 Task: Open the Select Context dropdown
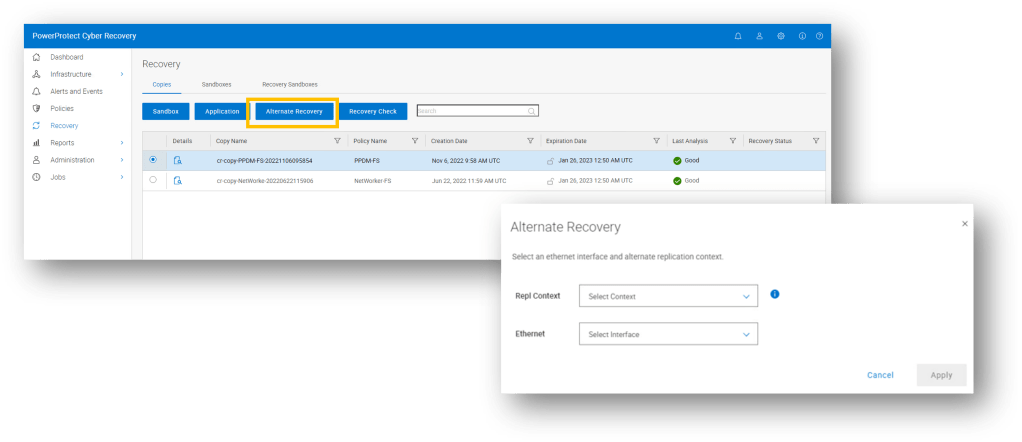pyautogui.click(x=668, y=296)
